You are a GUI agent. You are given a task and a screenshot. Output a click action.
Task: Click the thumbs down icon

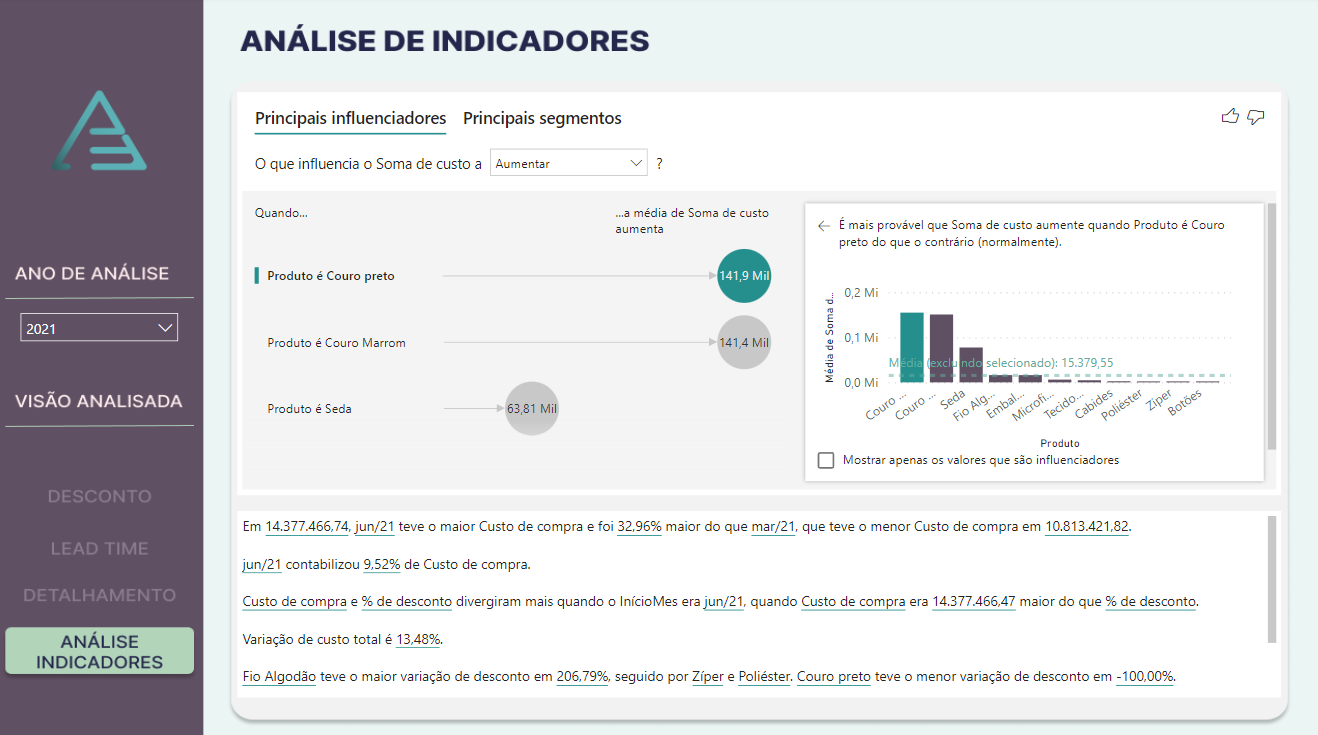tap(1256, 117)
